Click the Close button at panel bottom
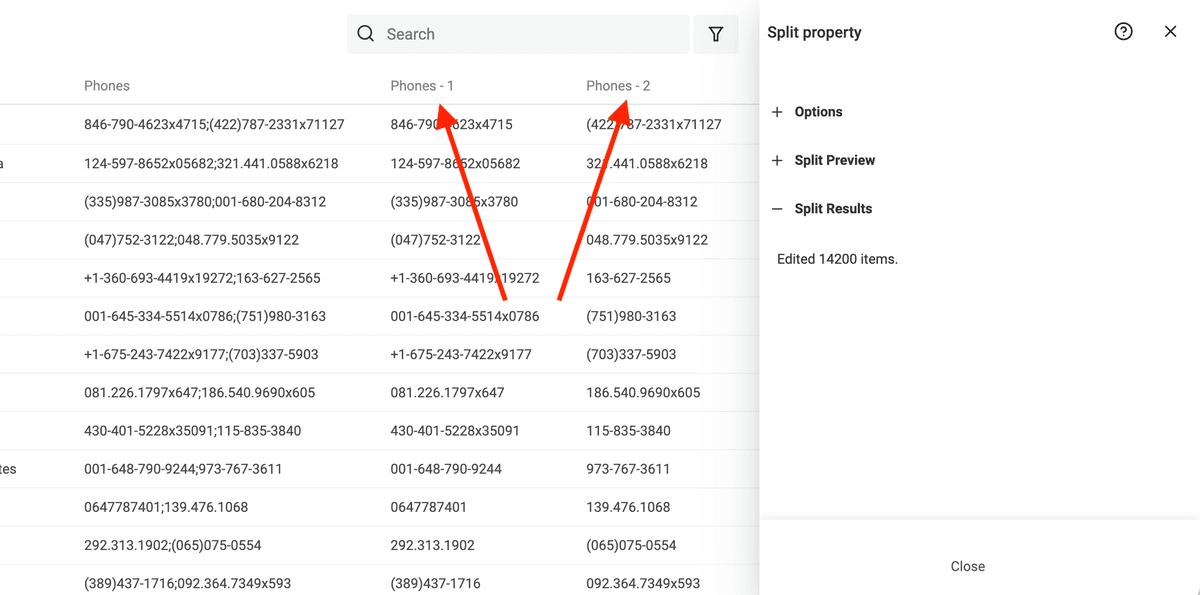 tap(968, 566)
